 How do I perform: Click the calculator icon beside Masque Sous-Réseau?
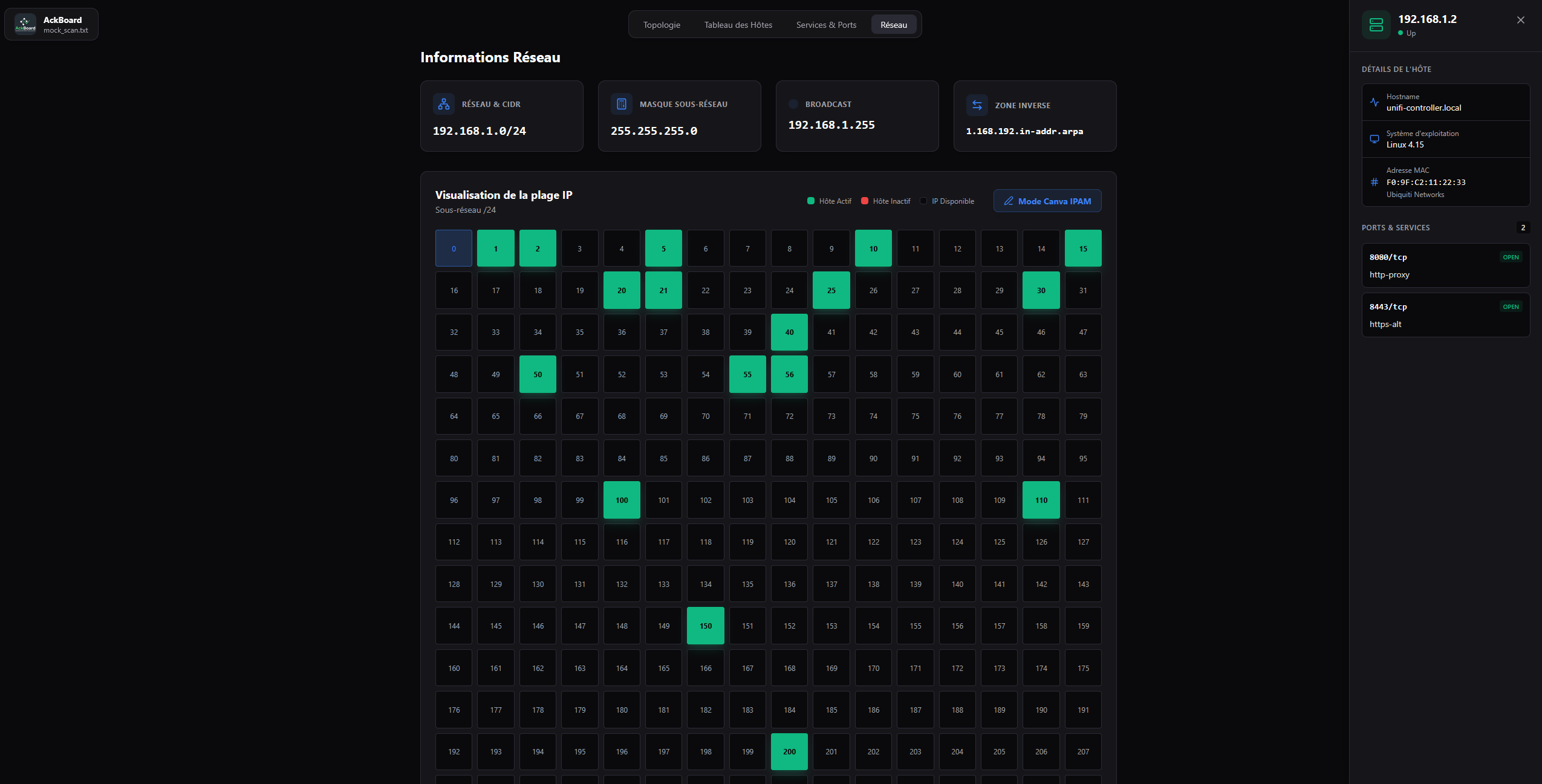(x=622, y=104)
